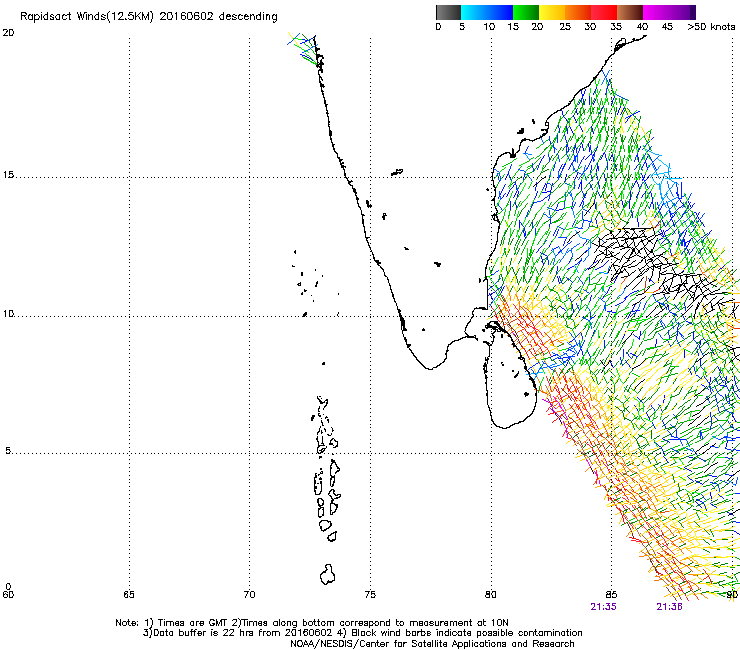Click the latitude '15' axis label
The image size is (740, 650).
pyautogui.click(x=8, y=175)
